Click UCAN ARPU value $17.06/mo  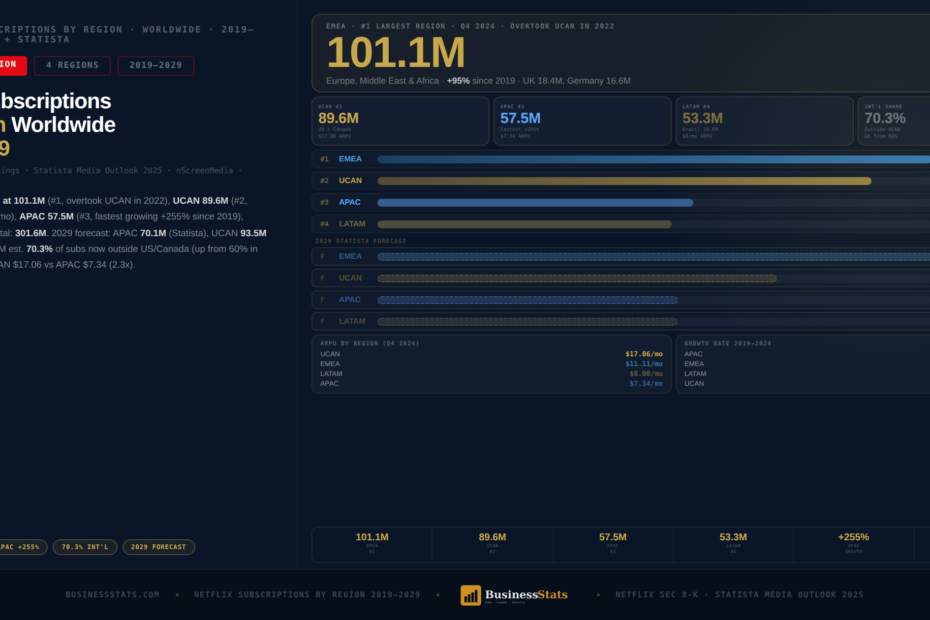[644, 354]
